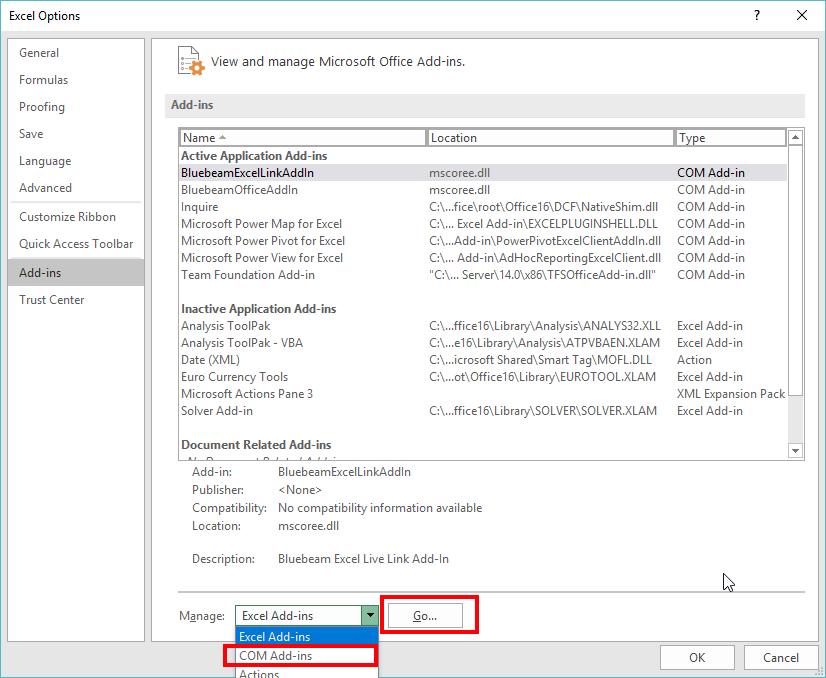This screenshot has height=678, width=826.
Task: Select the Euro Currency Tools row
Action: [x=483, y=377]
